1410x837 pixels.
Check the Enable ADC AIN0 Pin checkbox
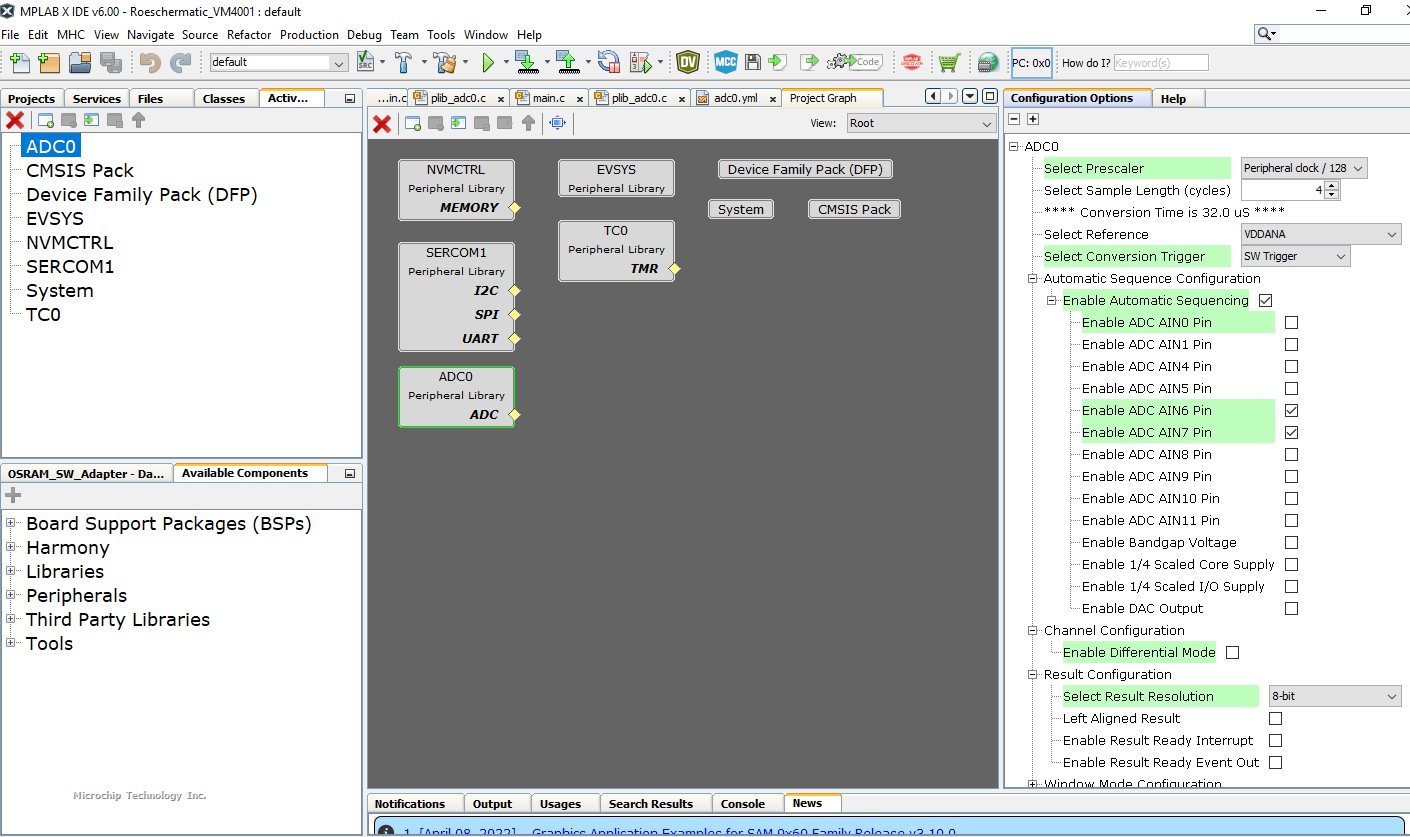click(x=1291, y=322)
